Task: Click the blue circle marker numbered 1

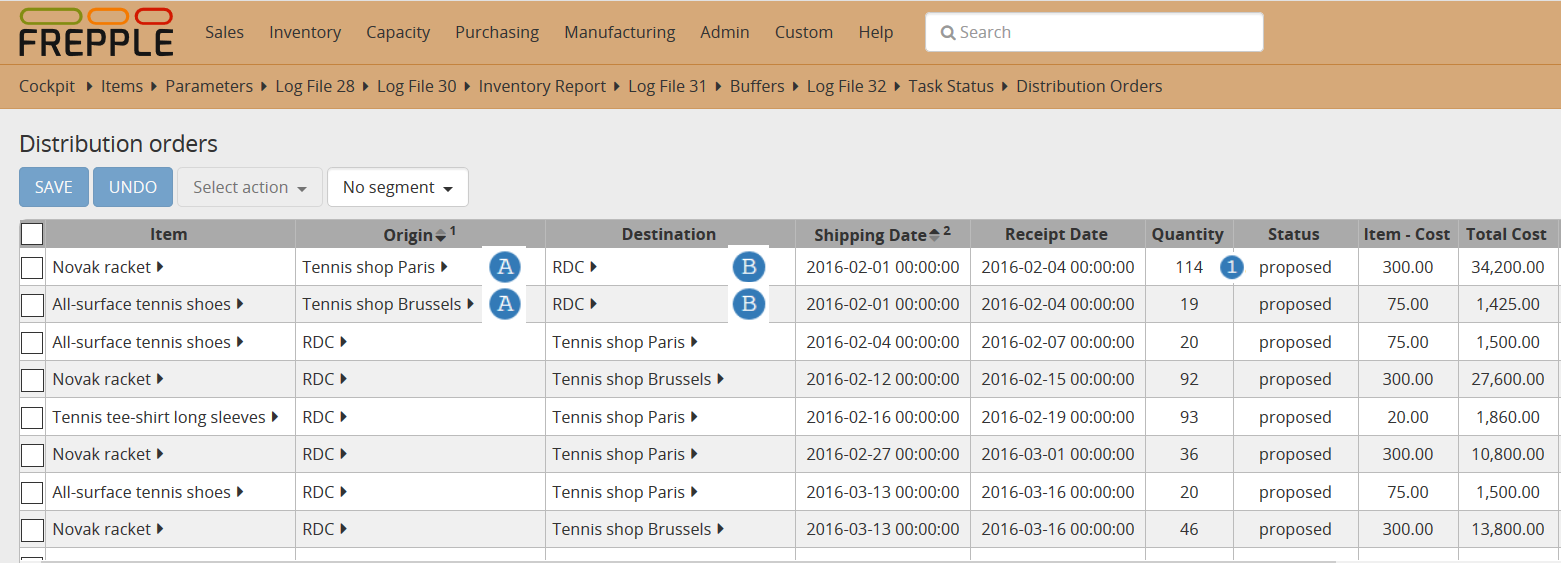Action: (1232, 267)
